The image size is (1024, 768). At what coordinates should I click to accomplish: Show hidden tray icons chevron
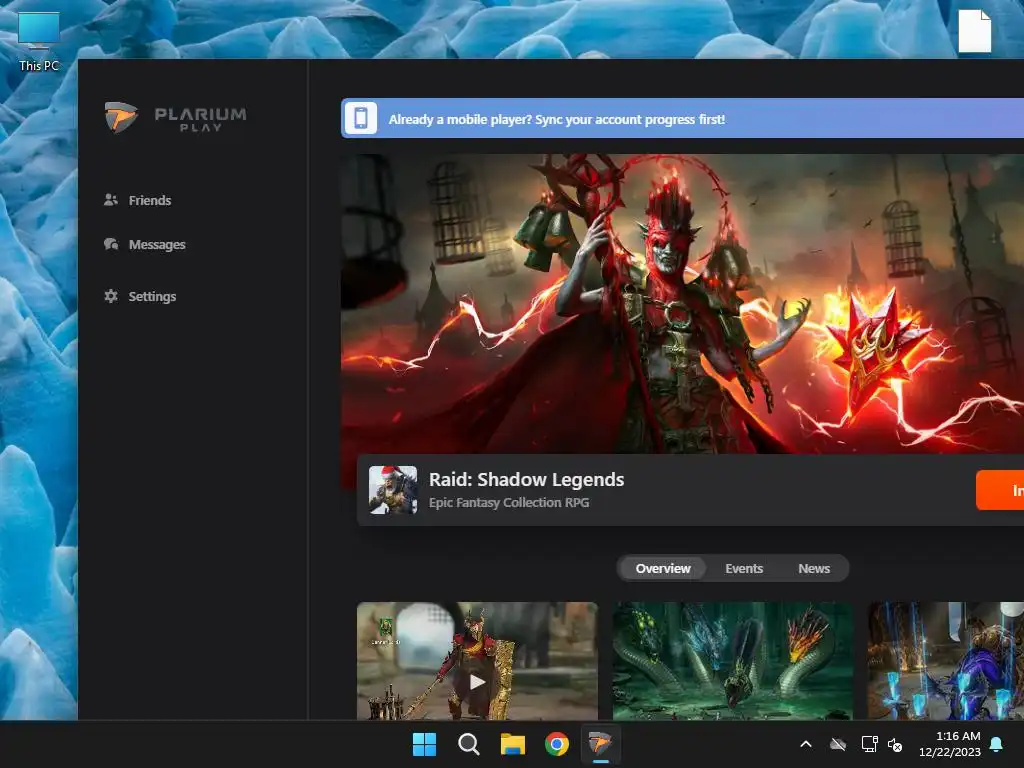click(806, 744)
